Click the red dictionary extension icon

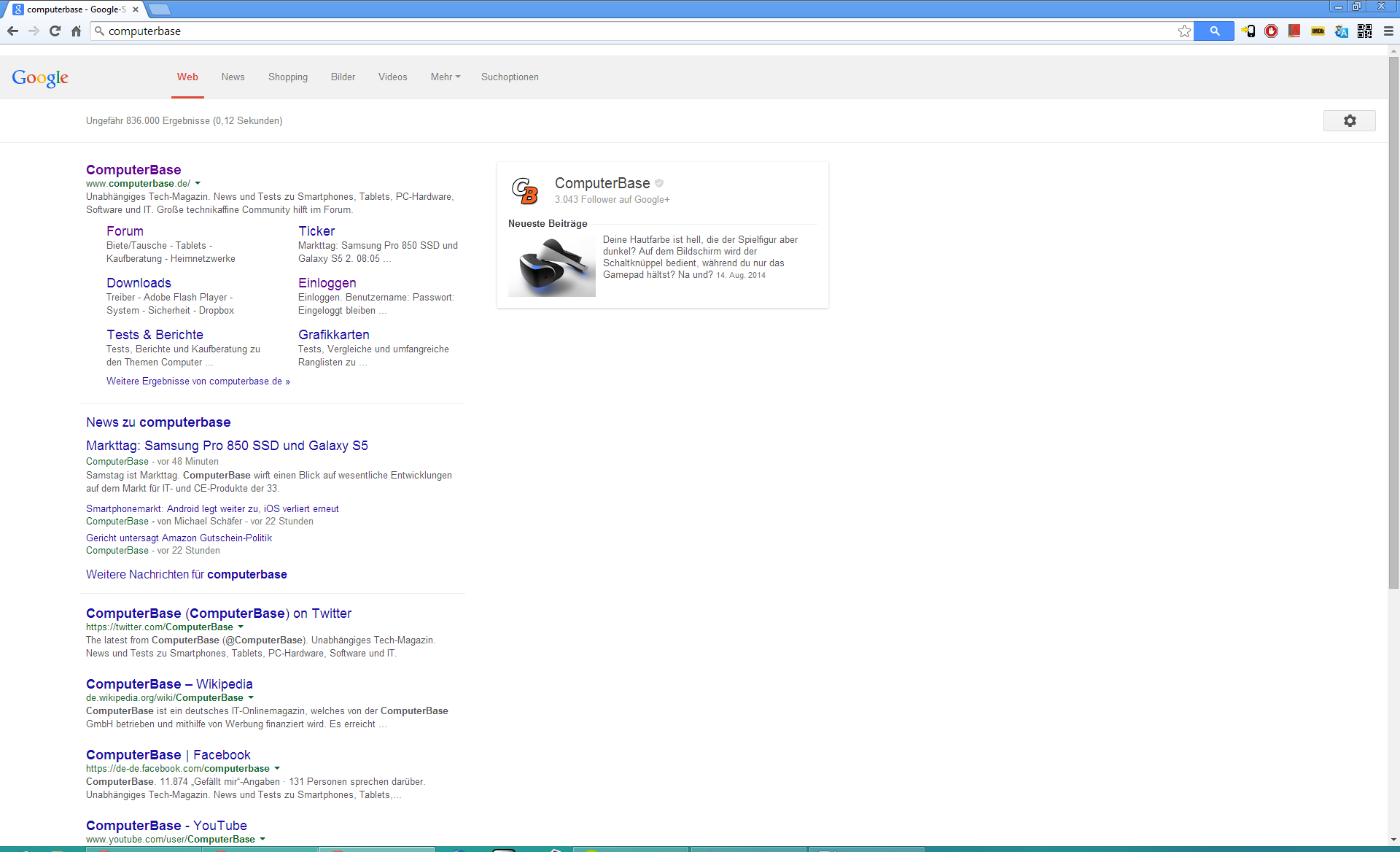tap(1294, 31)
